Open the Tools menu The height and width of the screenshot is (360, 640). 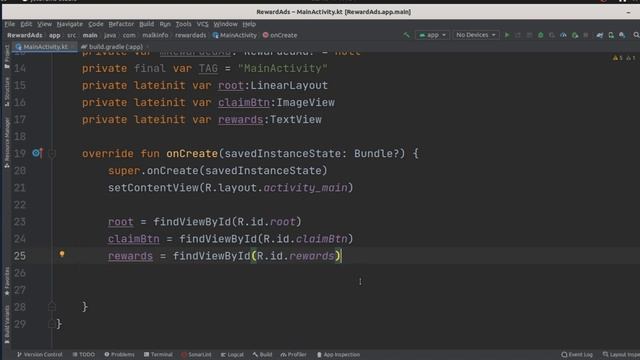183,24
